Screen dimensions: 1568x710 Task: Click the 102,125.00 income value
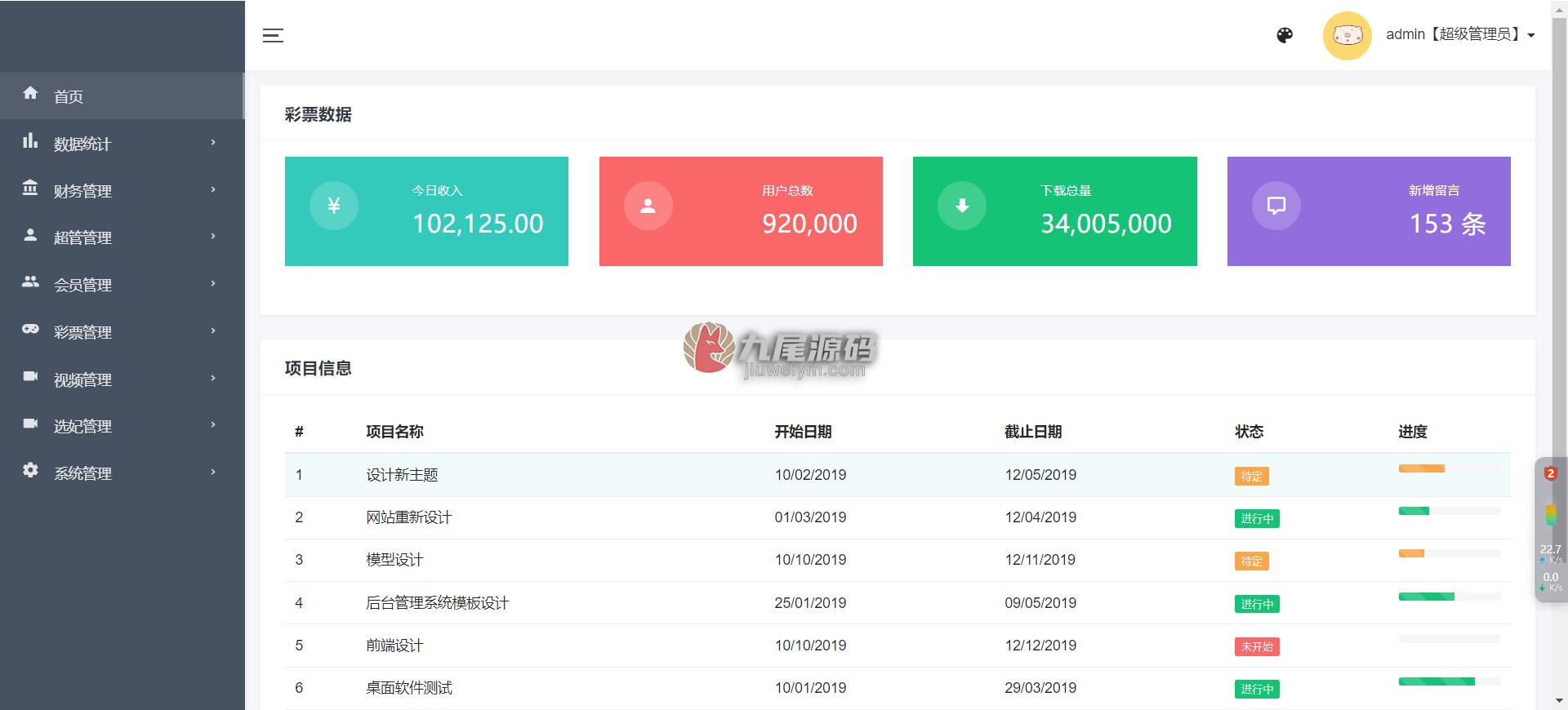click(x=478, y=224)
